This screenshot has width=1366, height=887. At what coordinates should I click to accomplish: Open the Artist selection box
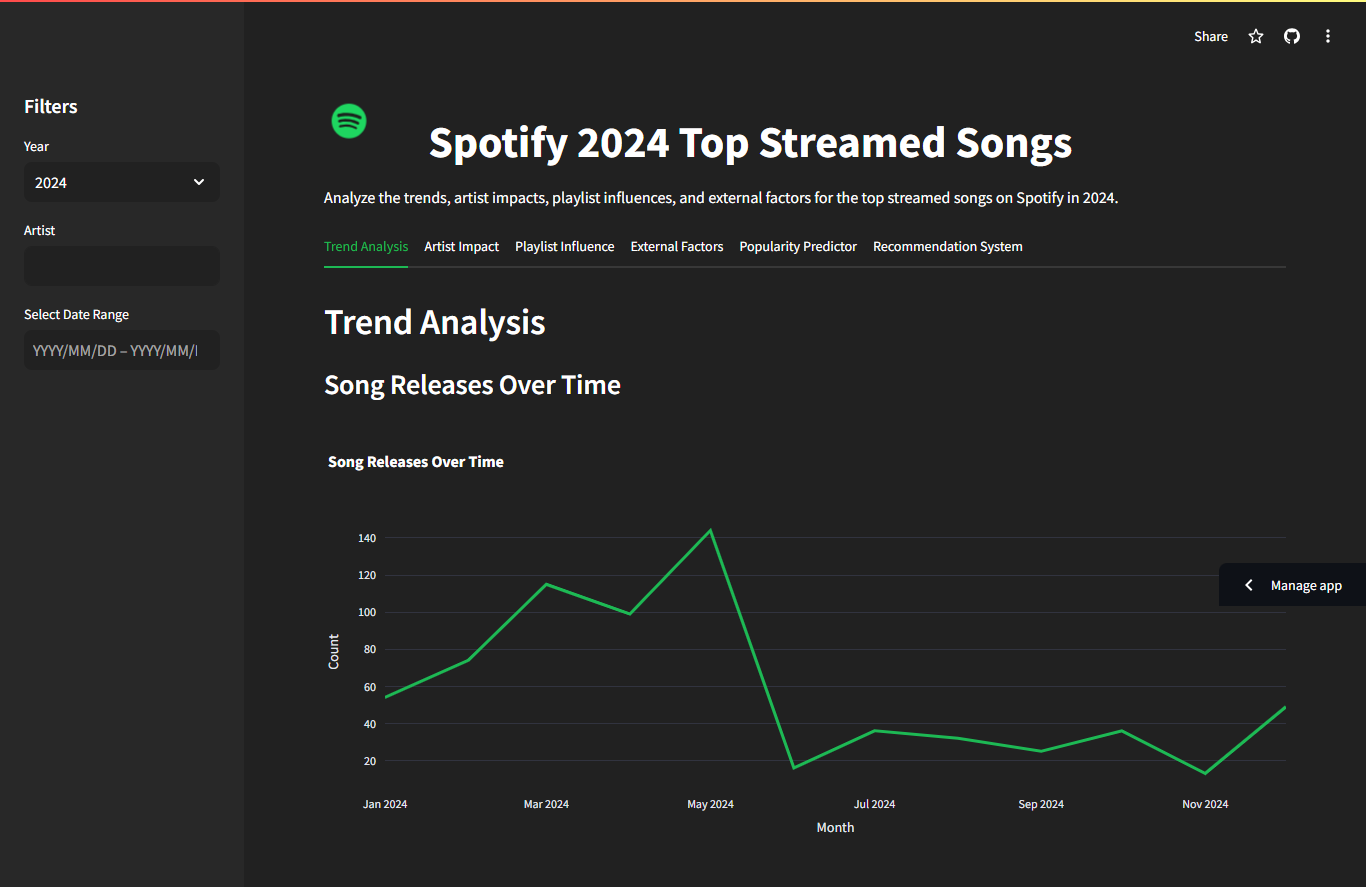tap(121, 266)
